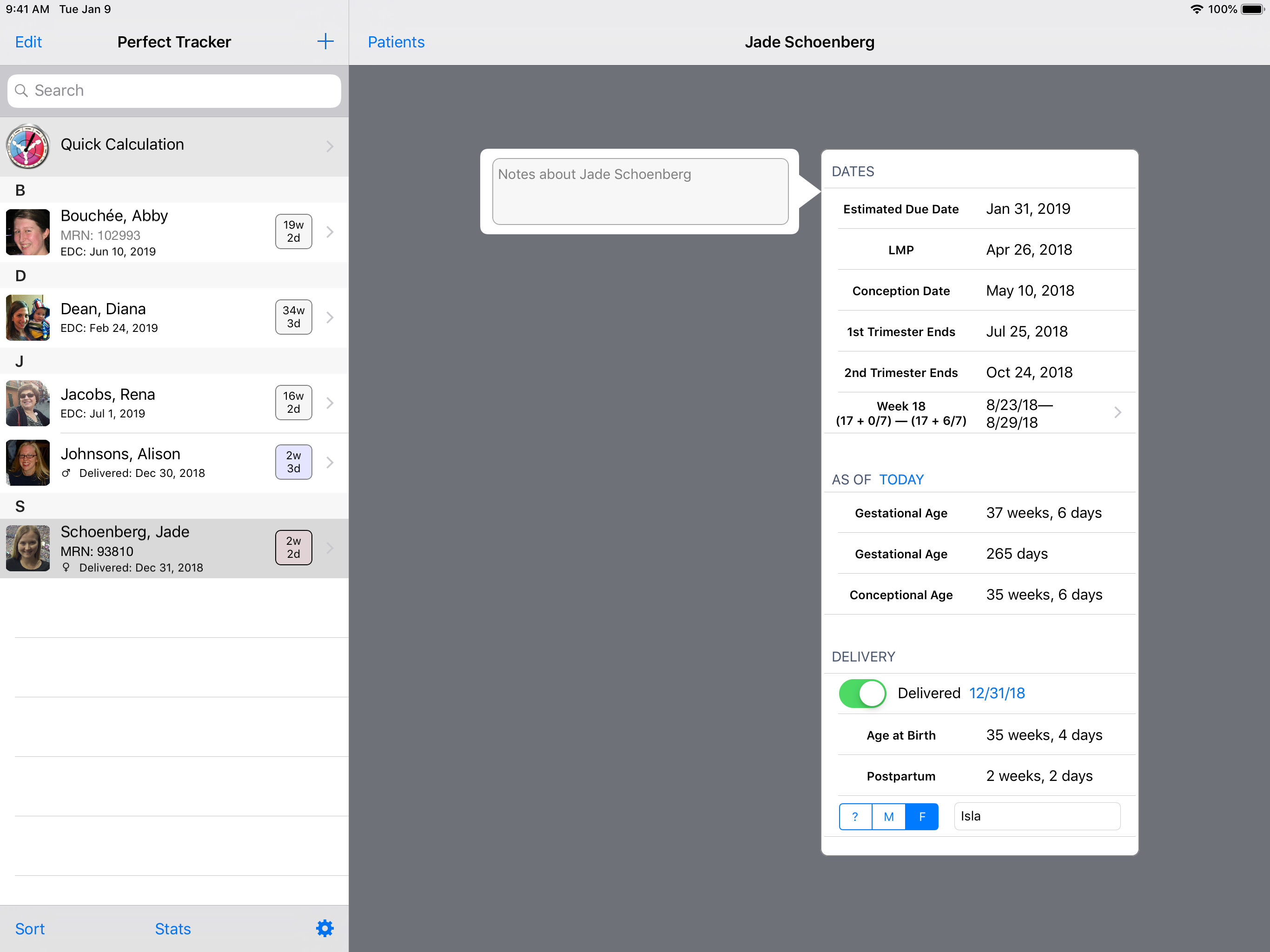
Task: Select the unknown gender ? option
Action: (855, 816)
